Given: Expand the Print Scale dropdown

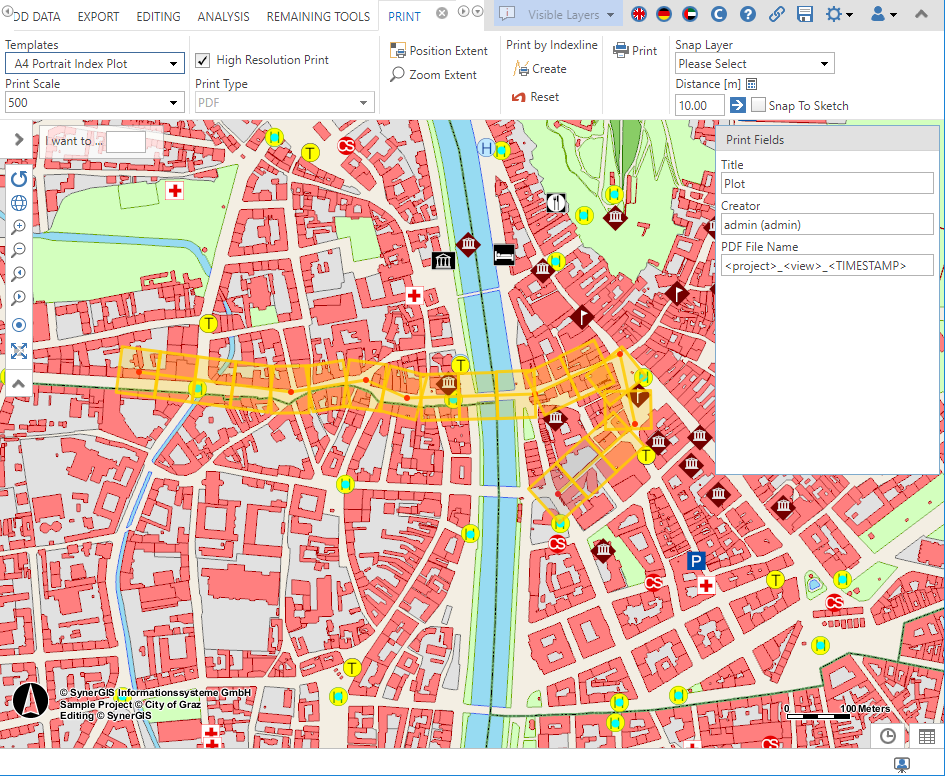Looking at the screenshot, I should point(95,102).
